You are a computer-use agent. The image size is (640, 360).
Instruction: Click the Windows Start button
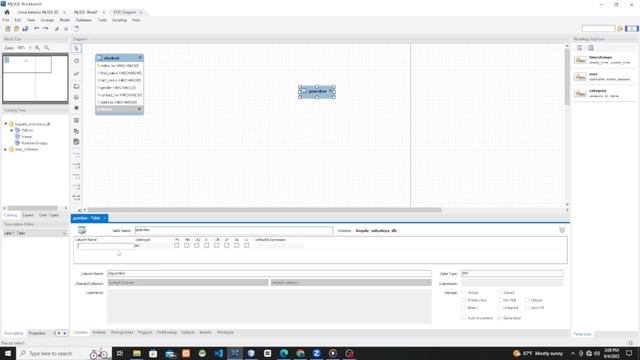click(x=8, y=353)
